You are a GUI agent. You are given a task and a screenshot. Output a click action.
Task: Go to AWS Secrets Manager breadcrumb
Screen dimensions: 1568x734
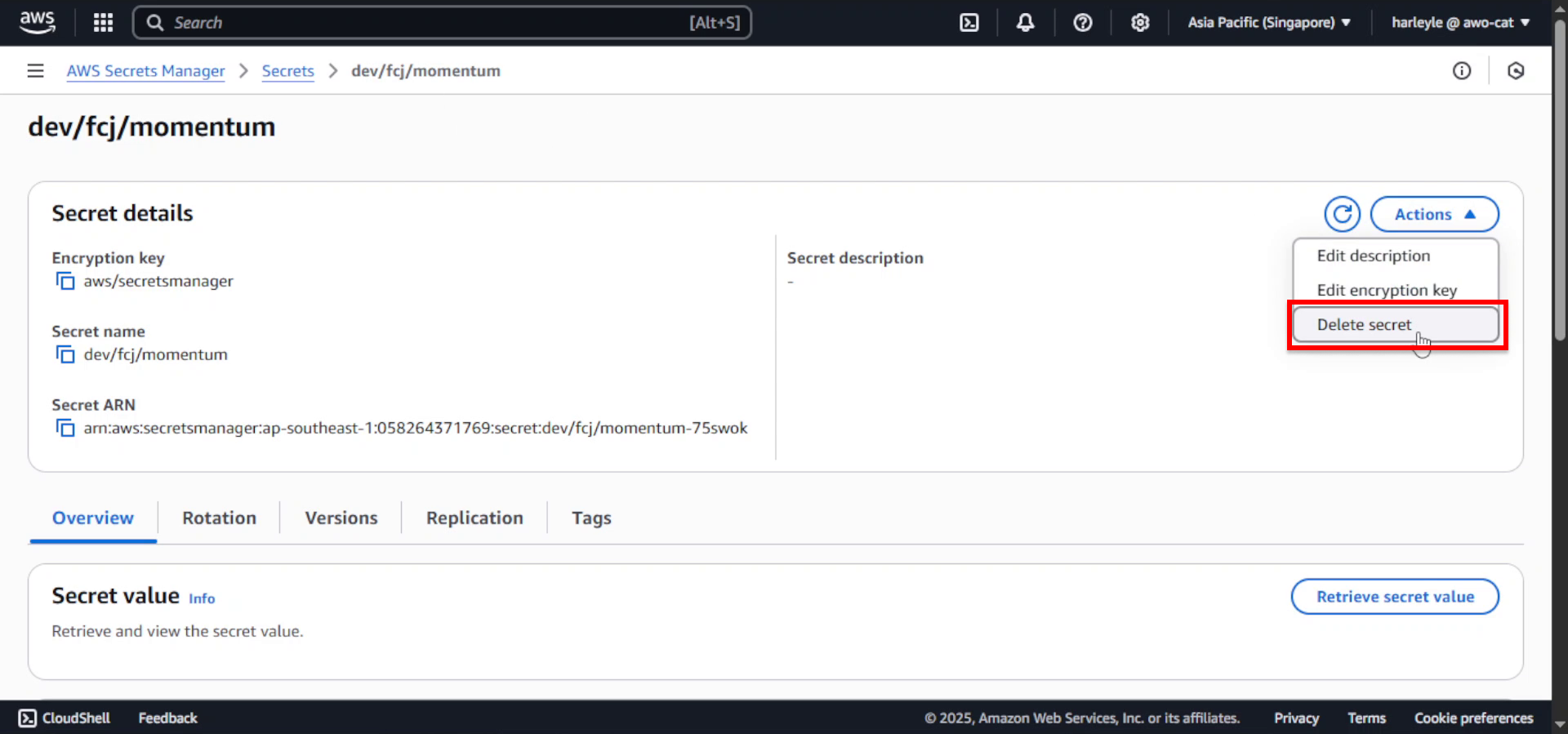145,71
